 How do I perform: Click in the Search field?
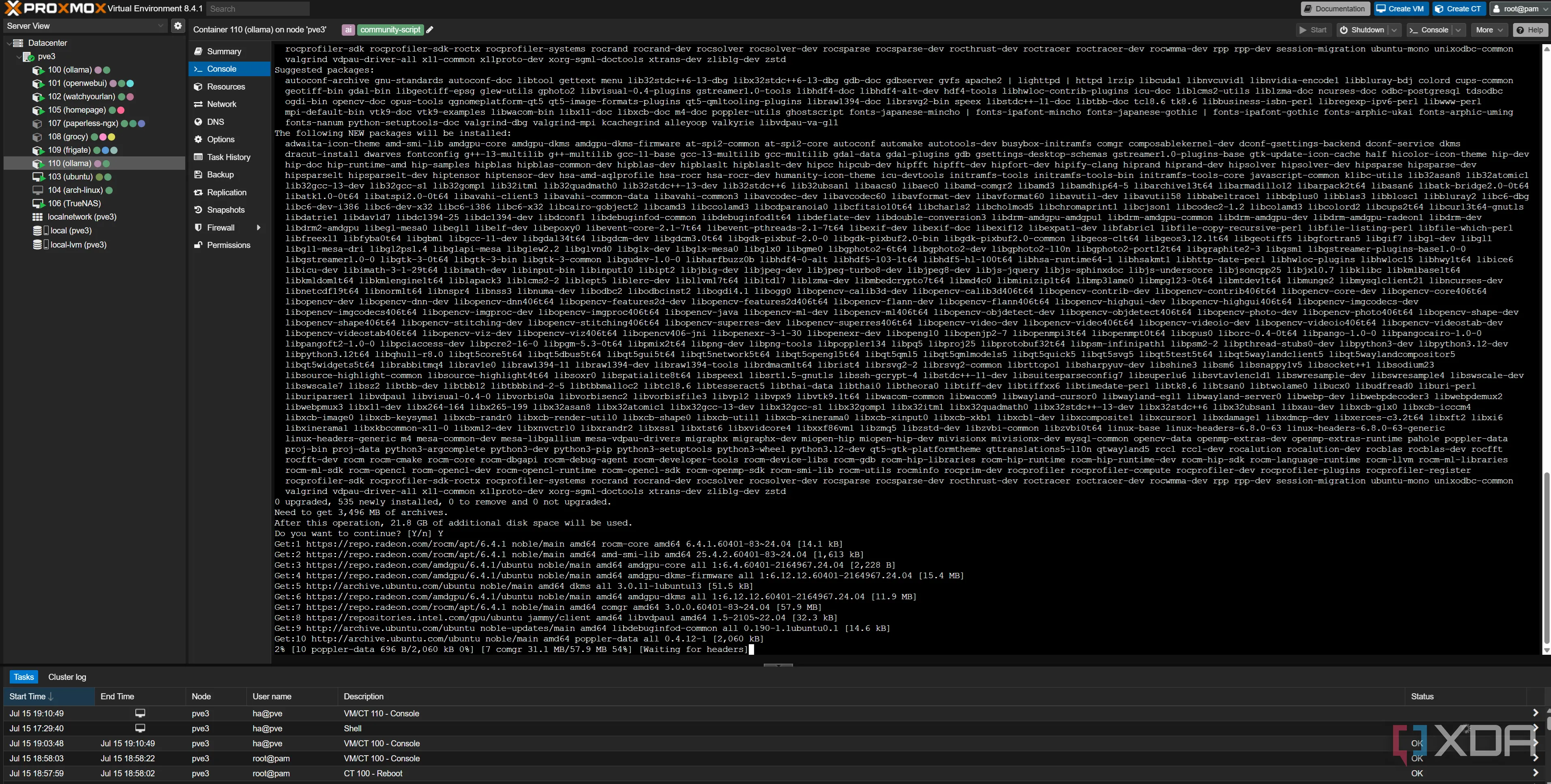click(258, 9)
